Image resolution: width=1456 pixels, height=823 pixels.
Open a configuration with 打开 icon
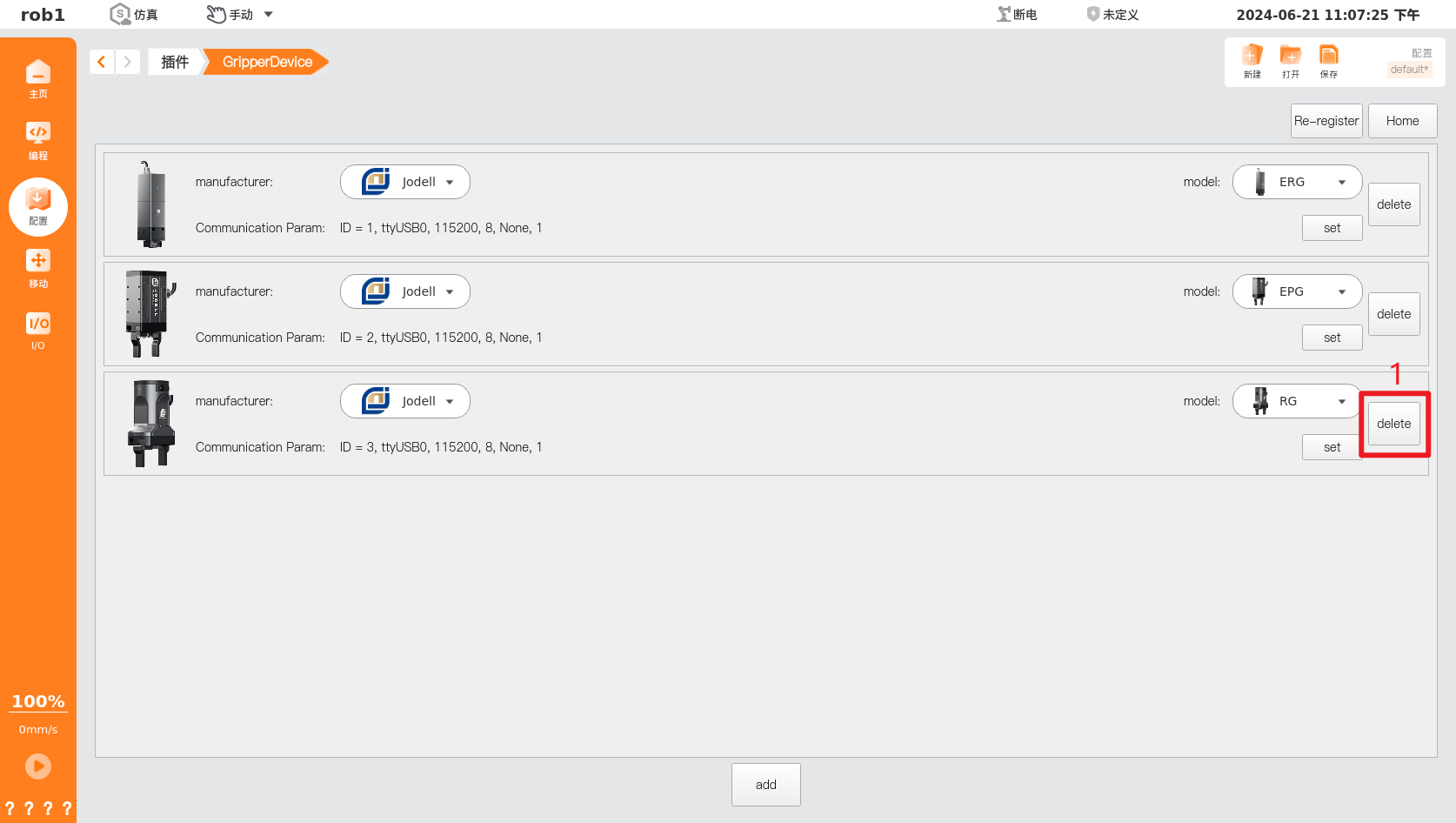[x=1290, y=61]
